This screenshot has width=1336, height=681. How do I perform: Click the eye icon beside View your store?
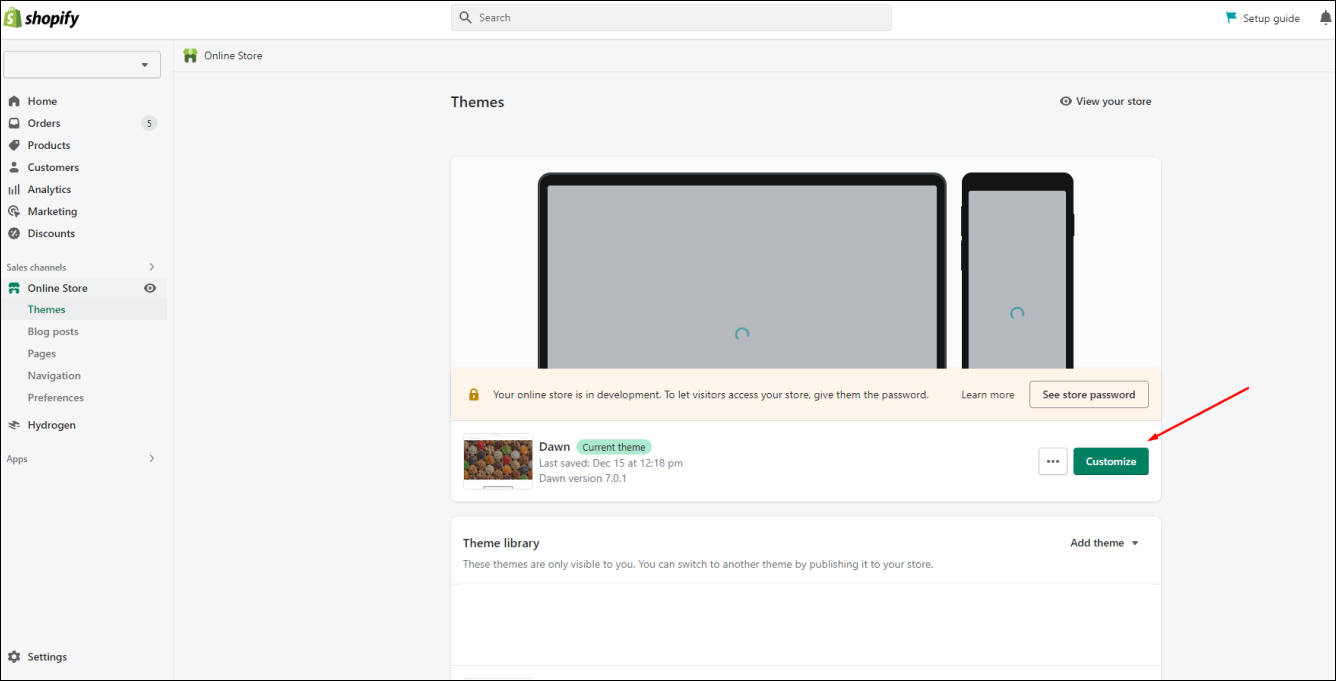(1066, 101)
